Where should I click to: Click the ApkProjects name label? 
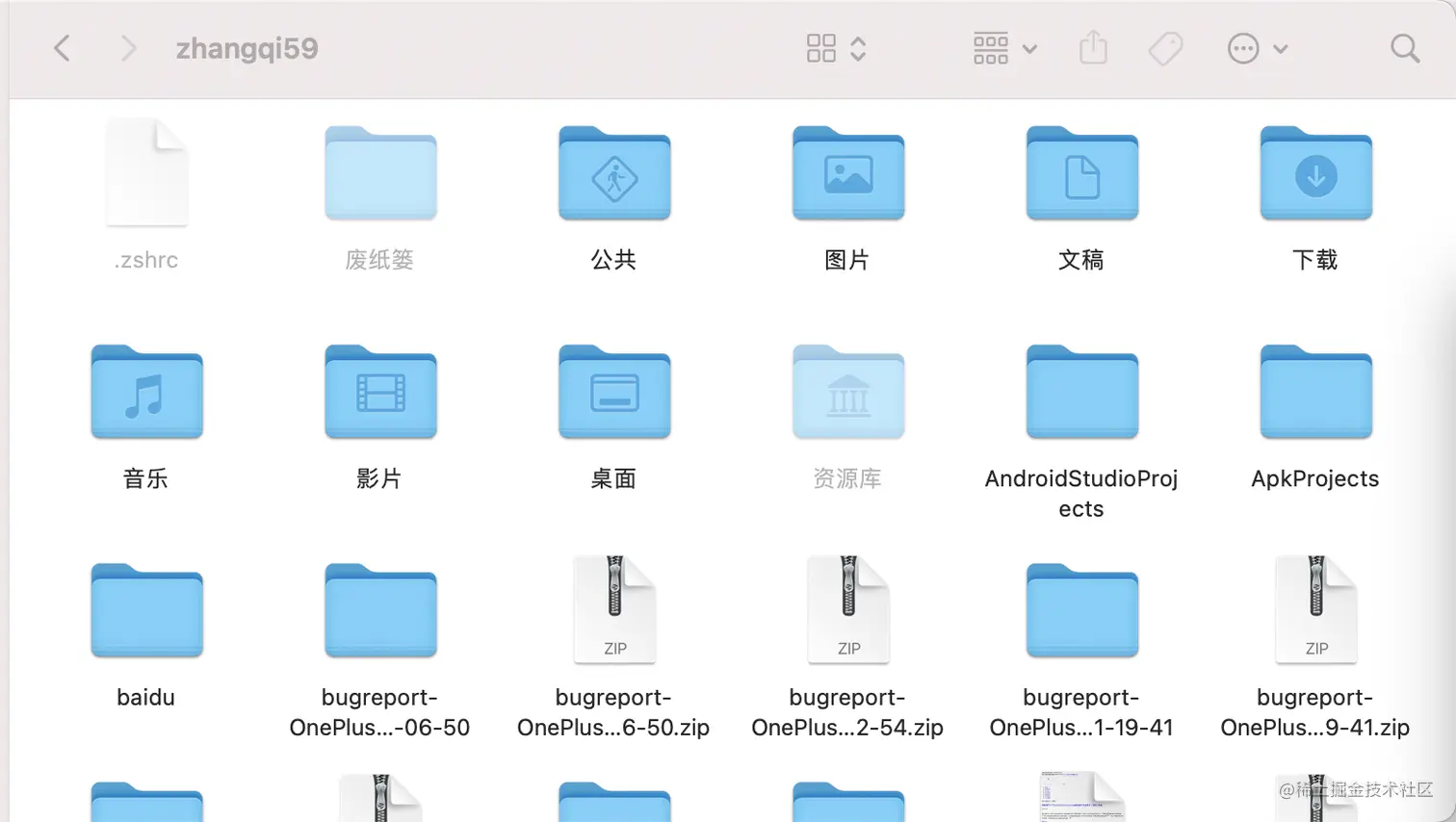1315,479
